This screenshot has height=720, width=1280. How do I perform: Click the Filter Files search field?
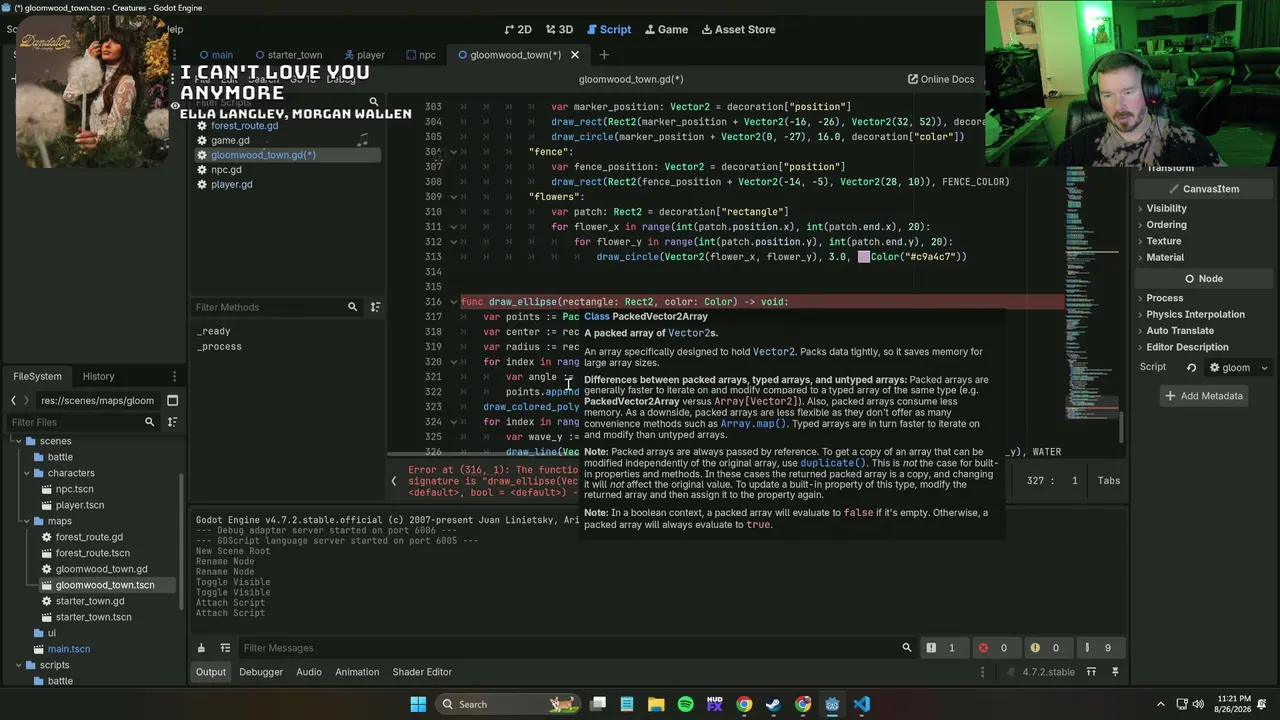click(x=82, y=422)
